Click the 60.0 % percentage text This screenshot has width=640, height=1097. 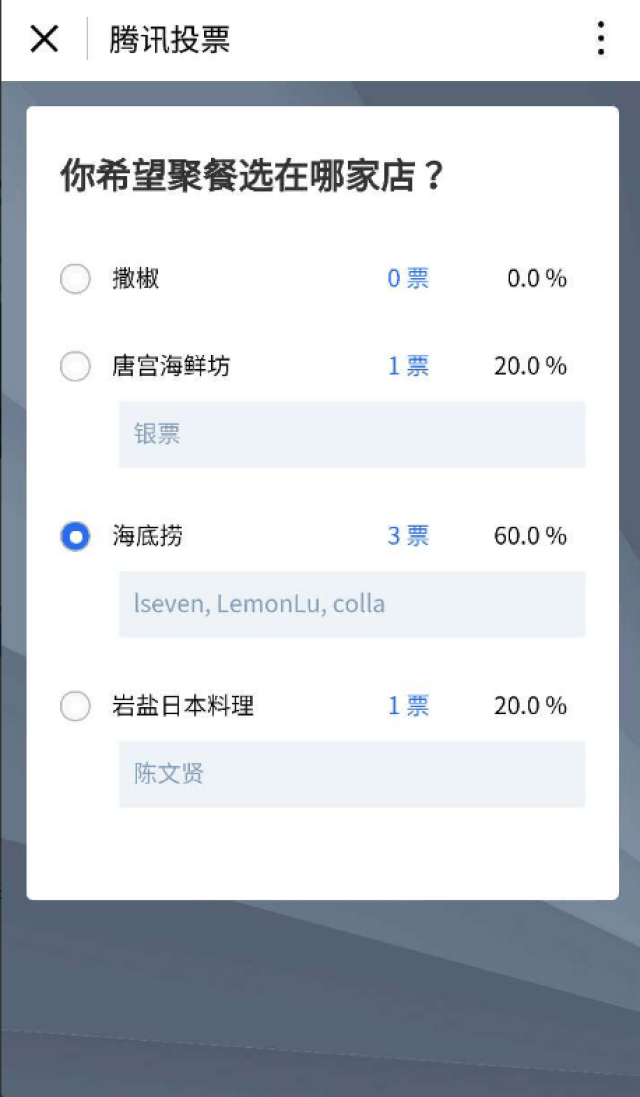[530, 536]
